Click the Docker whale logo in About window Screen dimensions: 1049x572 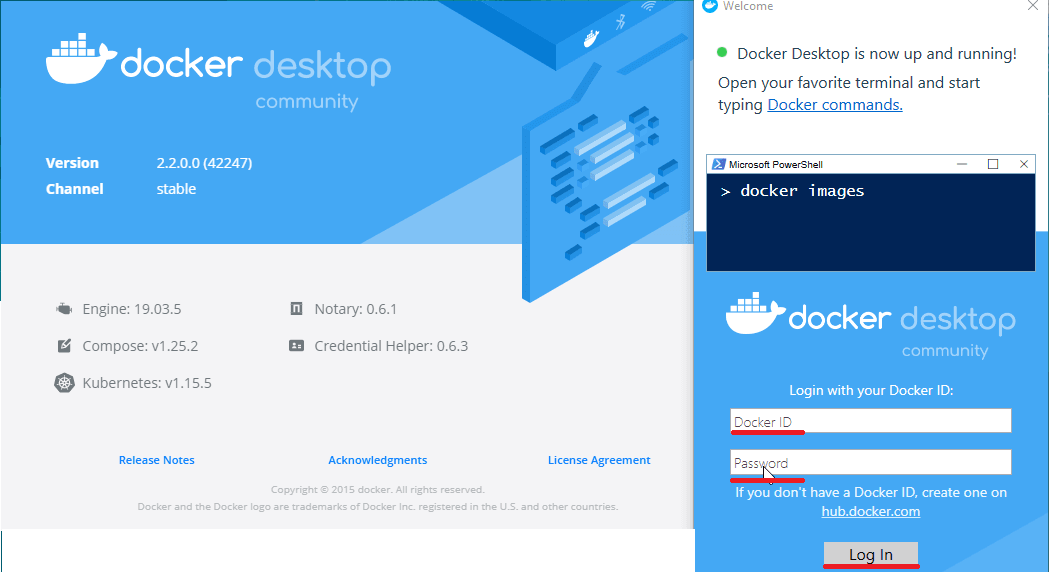click(x=81, y=59)
